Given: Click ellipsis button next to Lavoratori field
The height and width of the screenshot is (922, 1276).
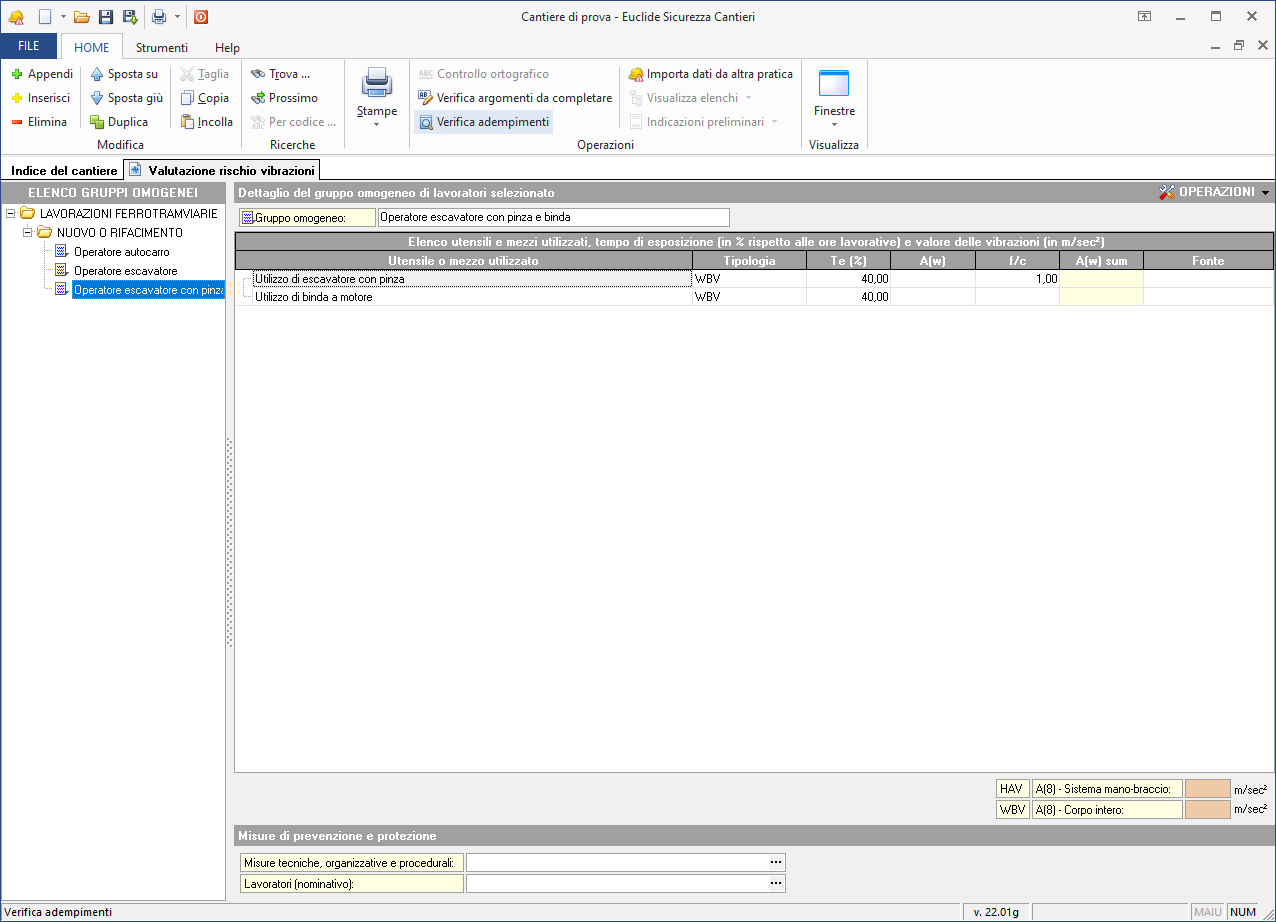Looking at the screenshot, I should click(x=776, y=884).
